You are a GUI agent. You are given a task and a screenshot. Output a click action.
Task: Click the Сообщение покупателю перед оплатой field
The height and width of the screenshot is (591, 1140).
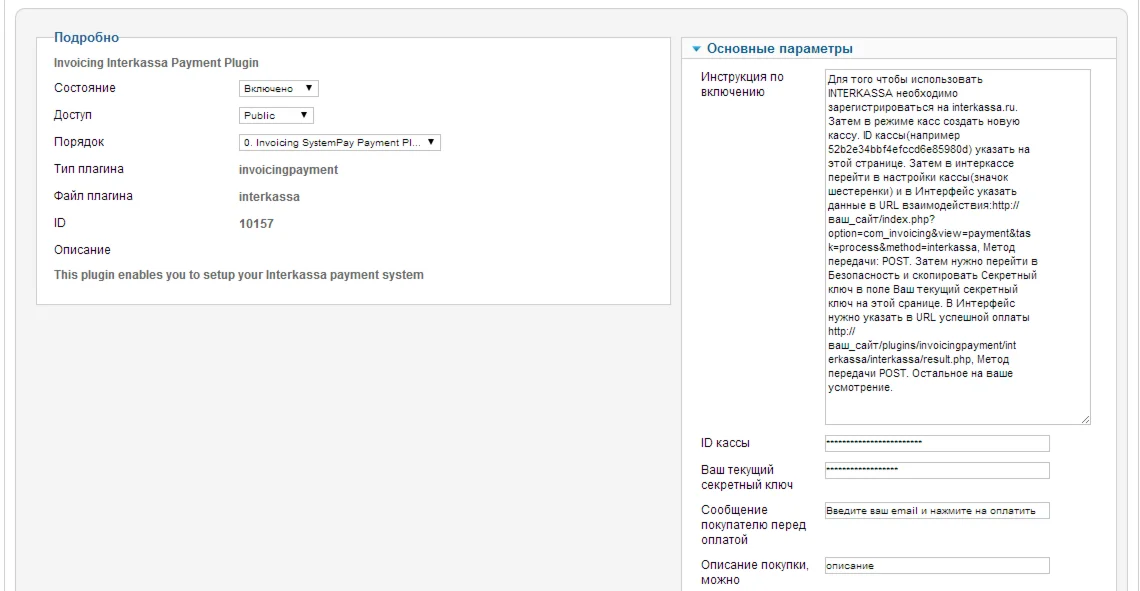(936, 511)
